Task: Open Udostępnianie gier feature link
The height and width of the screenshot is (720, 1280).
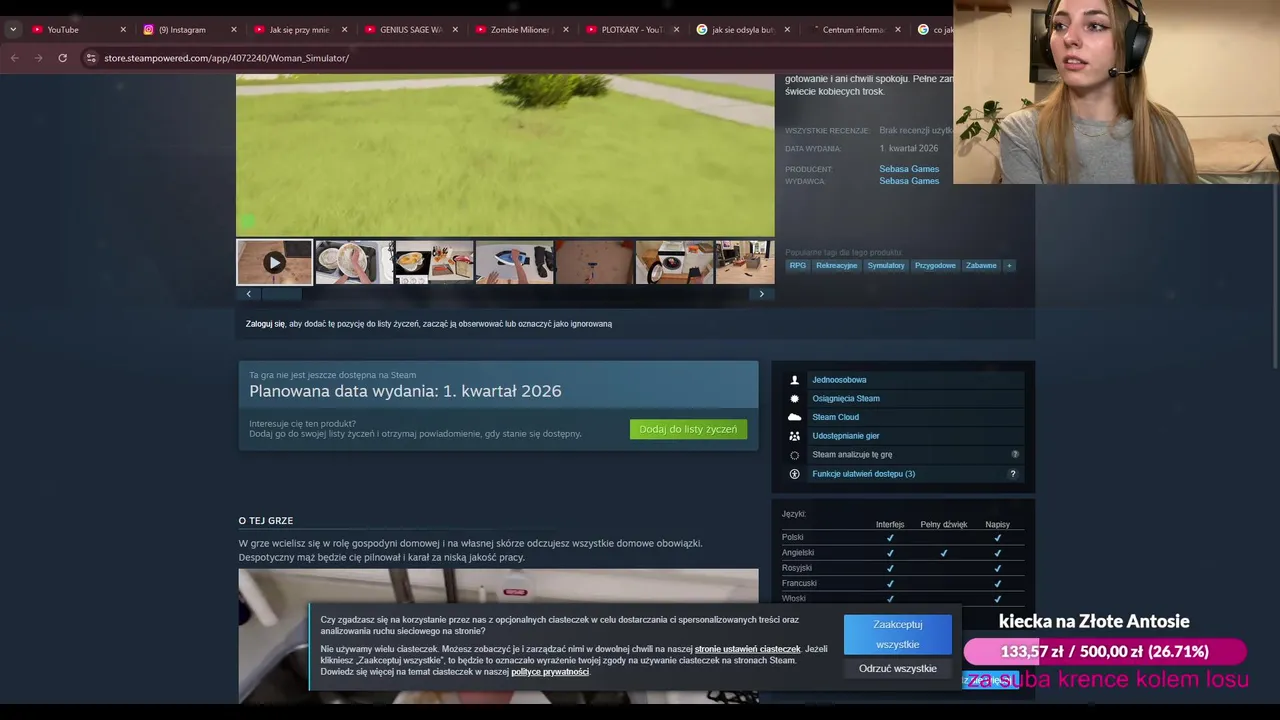Action: (x=846, y=436)
